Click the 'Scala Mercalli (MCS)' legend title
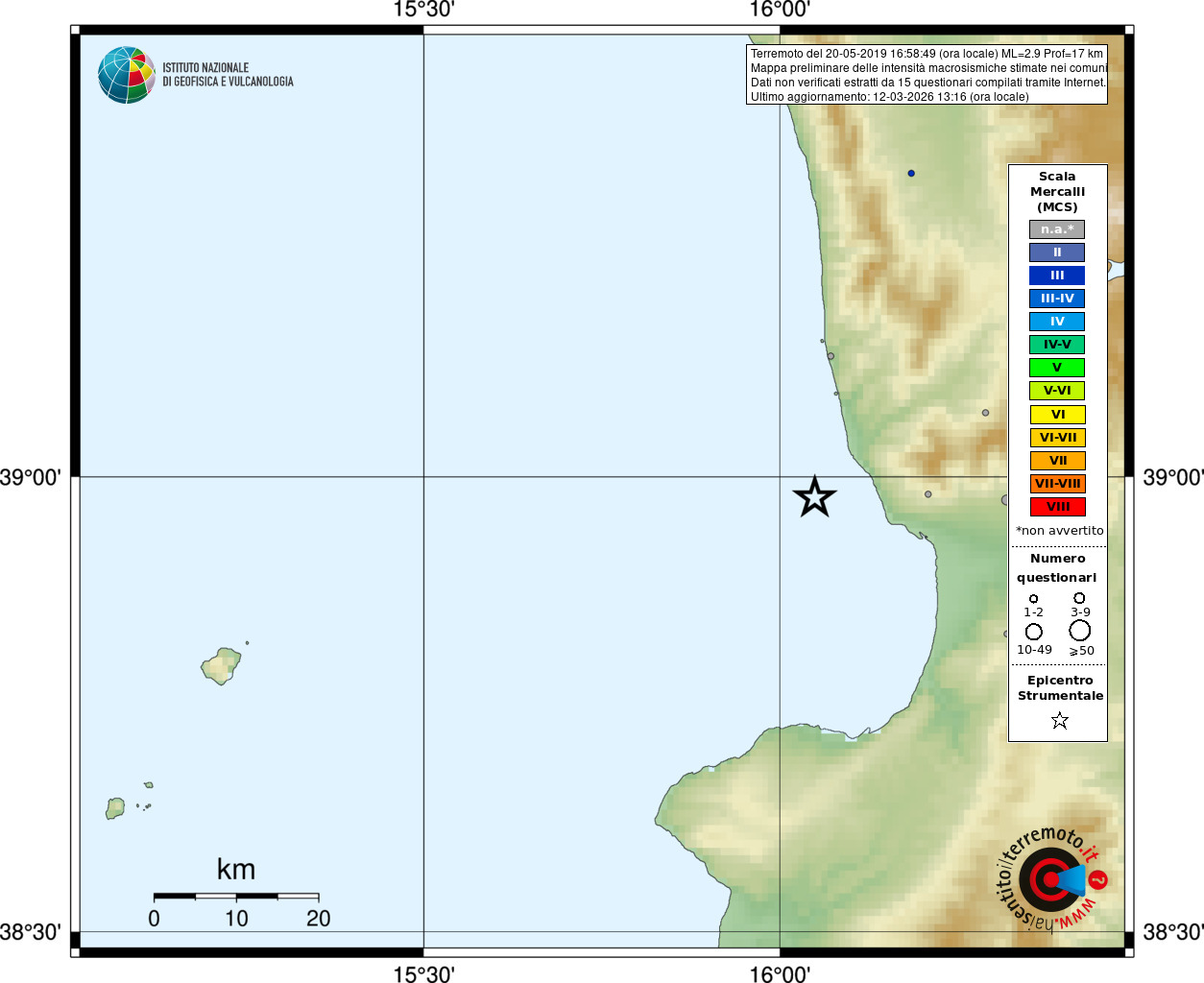Screen dimensions: 1204x983 [x=1057, y=192]
